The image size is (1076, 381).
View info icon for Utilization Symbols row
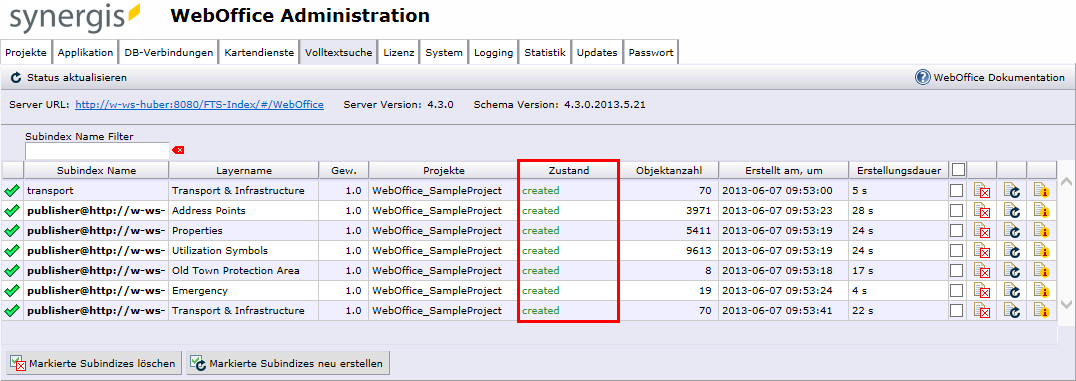point(1042,251)
